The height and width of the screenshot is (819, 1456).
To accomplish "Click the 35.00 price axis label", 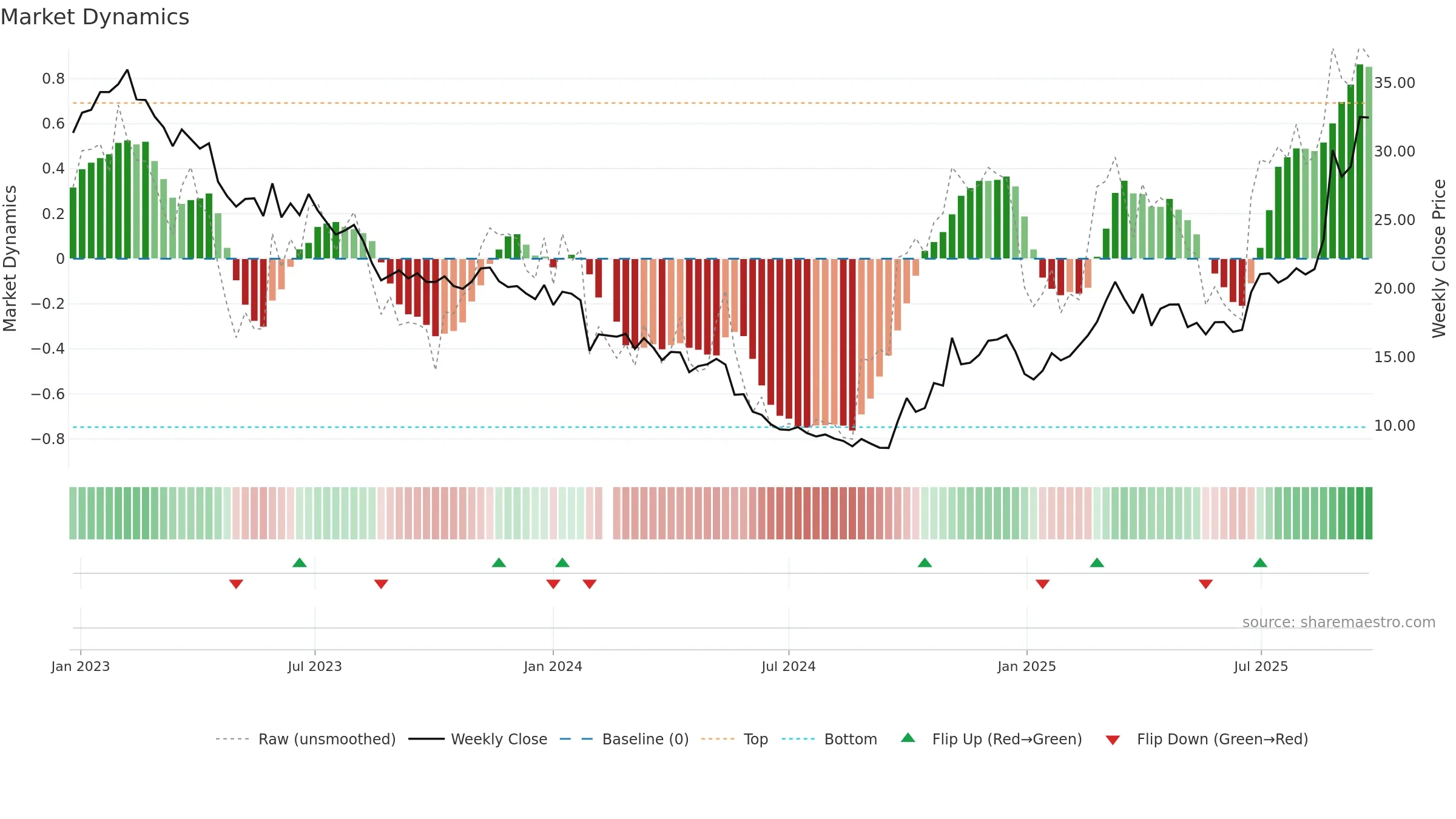I will pos(1395,83).
